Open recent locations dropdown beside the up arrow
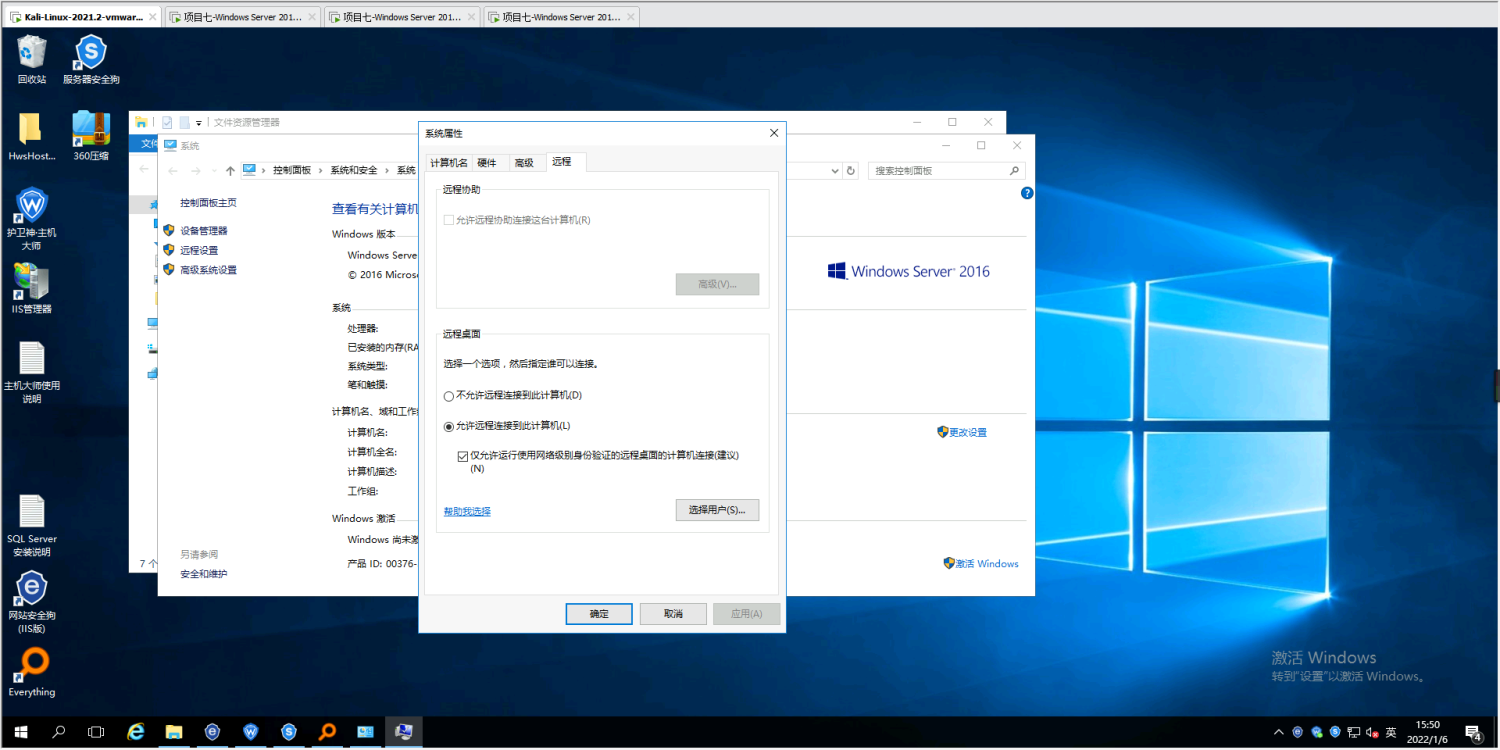 (213, 171)
